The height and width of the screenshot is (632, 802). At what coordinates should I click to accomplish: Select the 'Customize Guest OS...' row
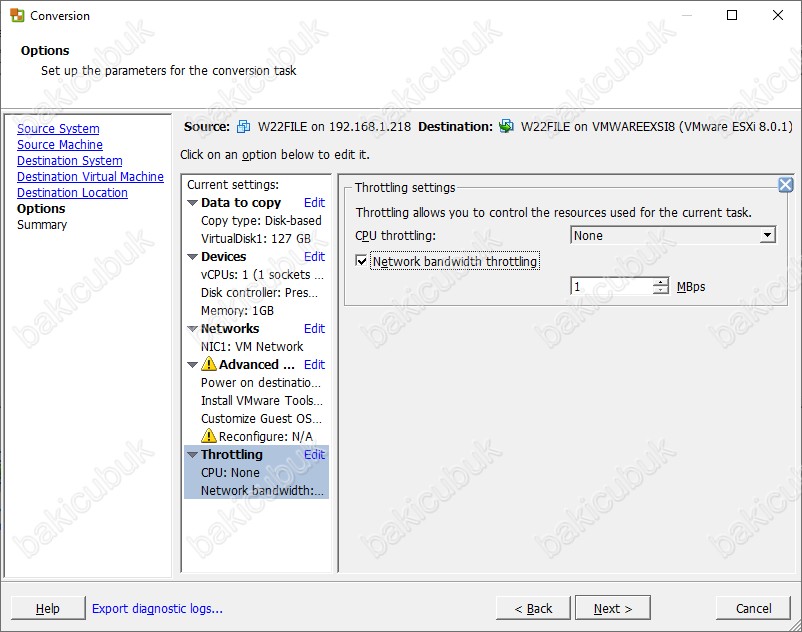pyautogui.click(x=261, y=418)
